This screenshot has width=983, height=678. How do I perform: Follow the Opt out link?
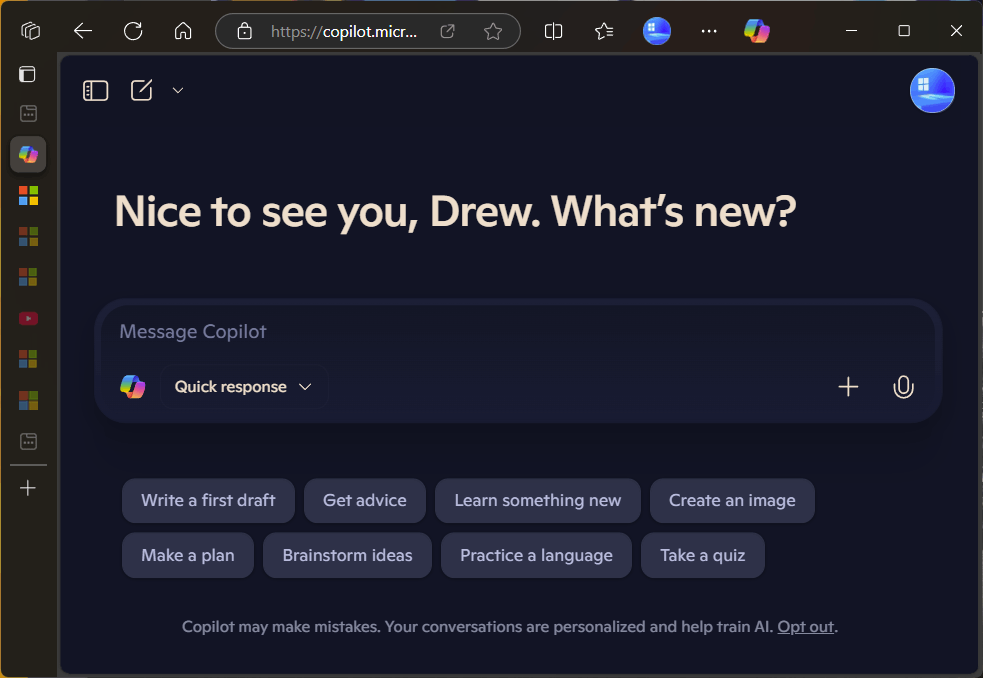coord(806,627)
